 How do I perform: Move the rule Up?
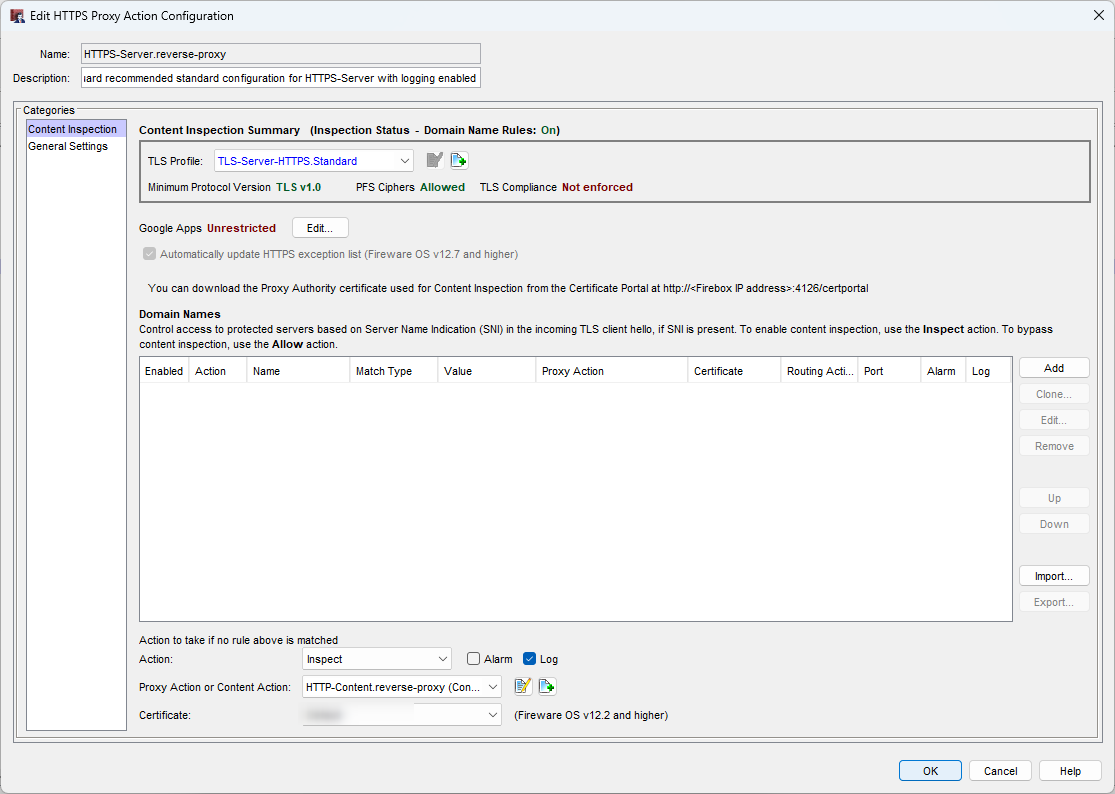pos(1054,498)
